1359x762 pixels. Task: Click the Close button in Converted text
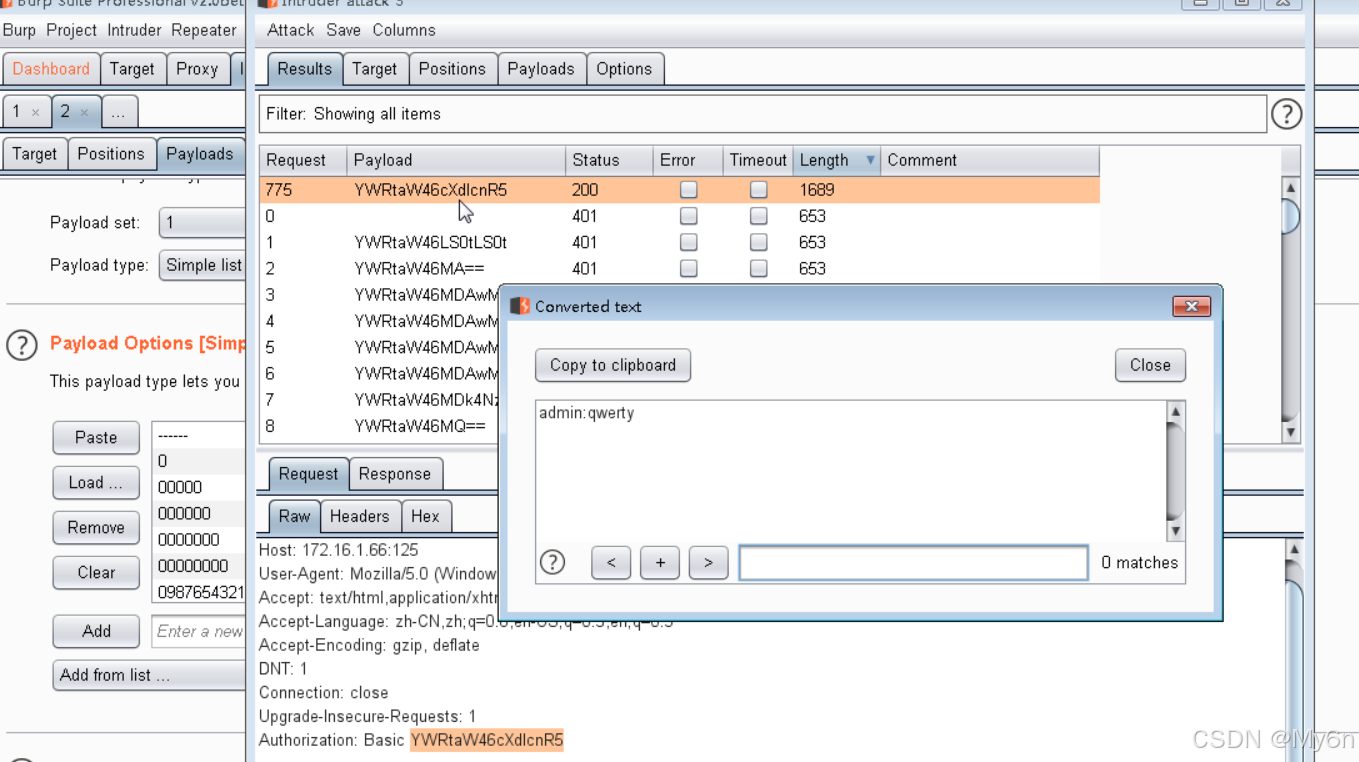click(x=1150, y=365)
